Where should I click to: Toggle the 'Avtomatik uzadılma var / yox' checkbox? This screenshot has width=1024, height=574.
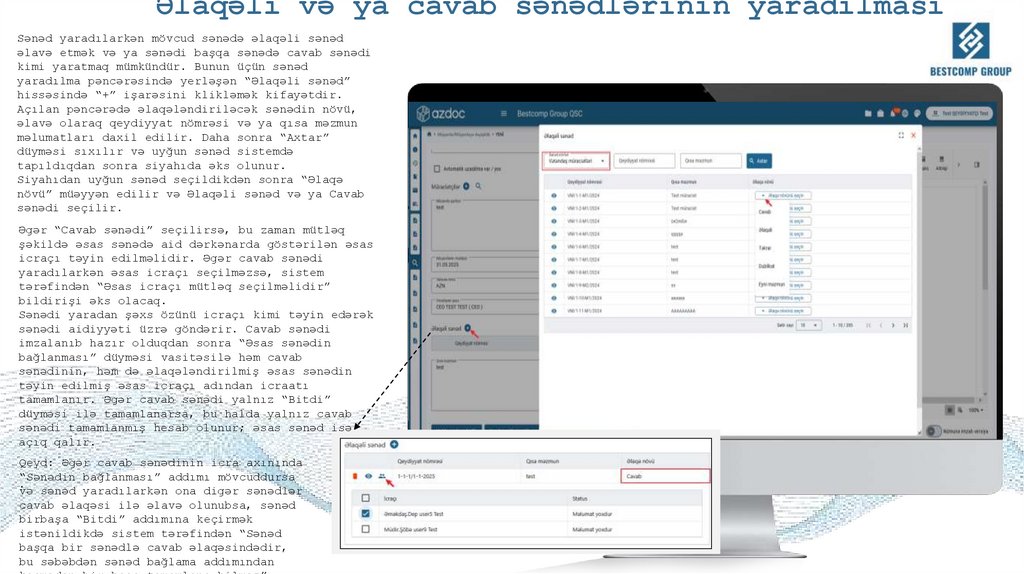point(437,168)
